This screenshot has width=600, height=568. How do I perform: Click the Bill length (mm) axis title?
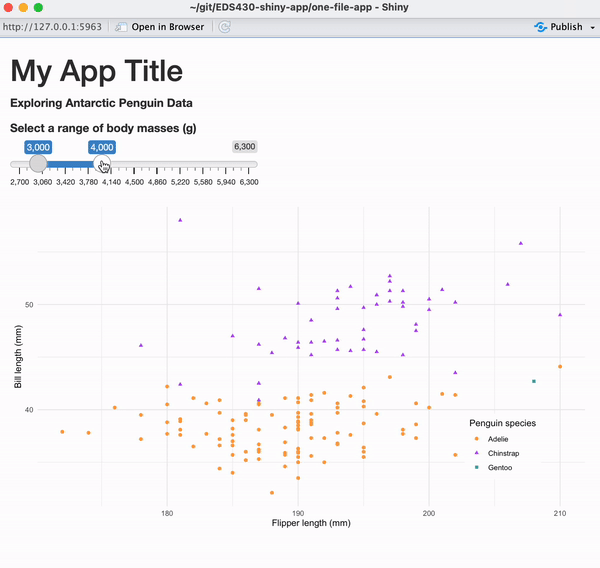pos(18,357)
